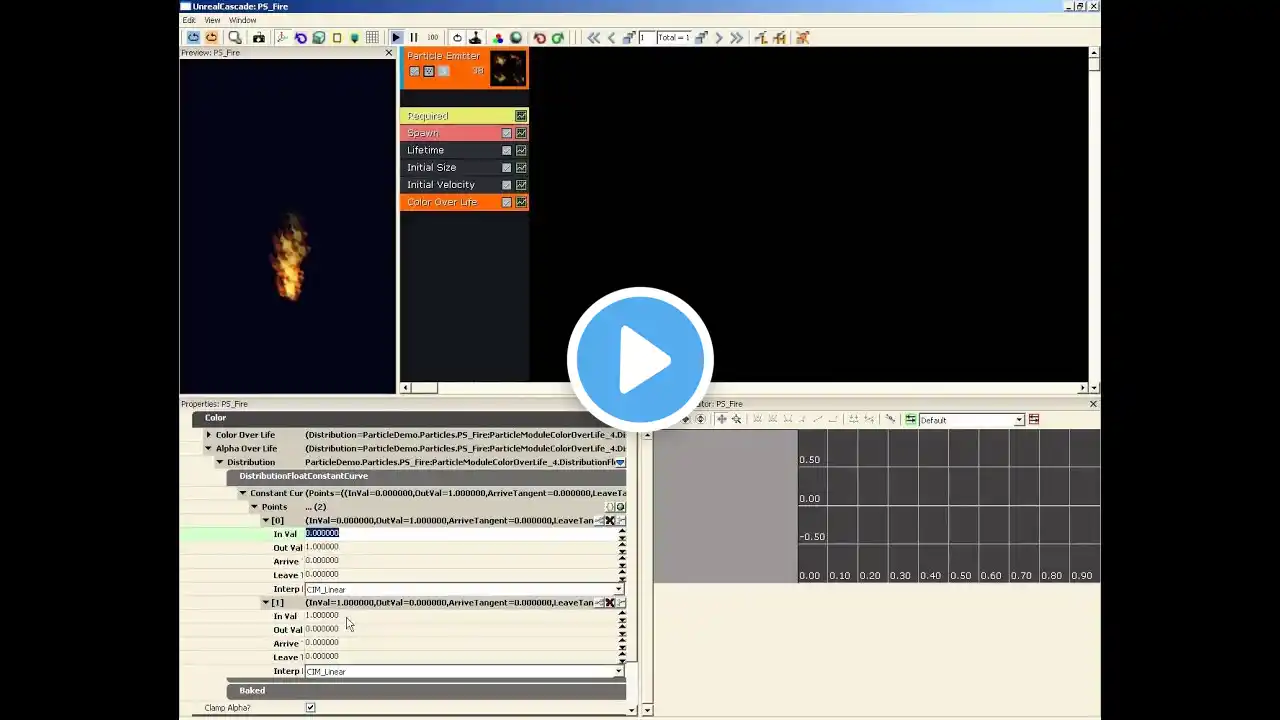The height and width of the screenshot is (720, 1280).
Task: Select the Spawn module
Action: click(x=464, y=133)
